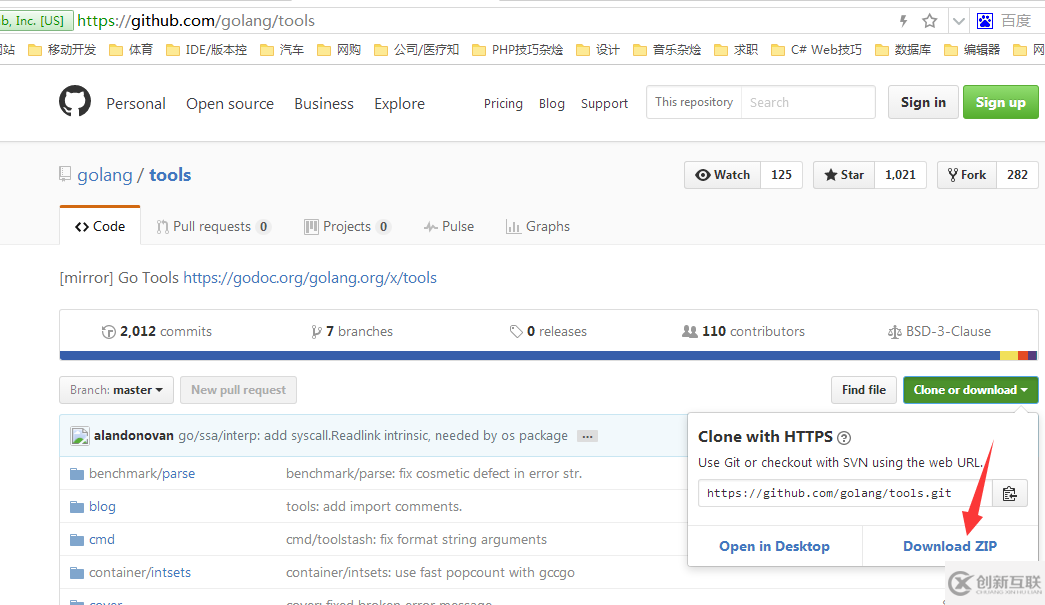Open the 求职 bookmark folder

coord(736,50)
